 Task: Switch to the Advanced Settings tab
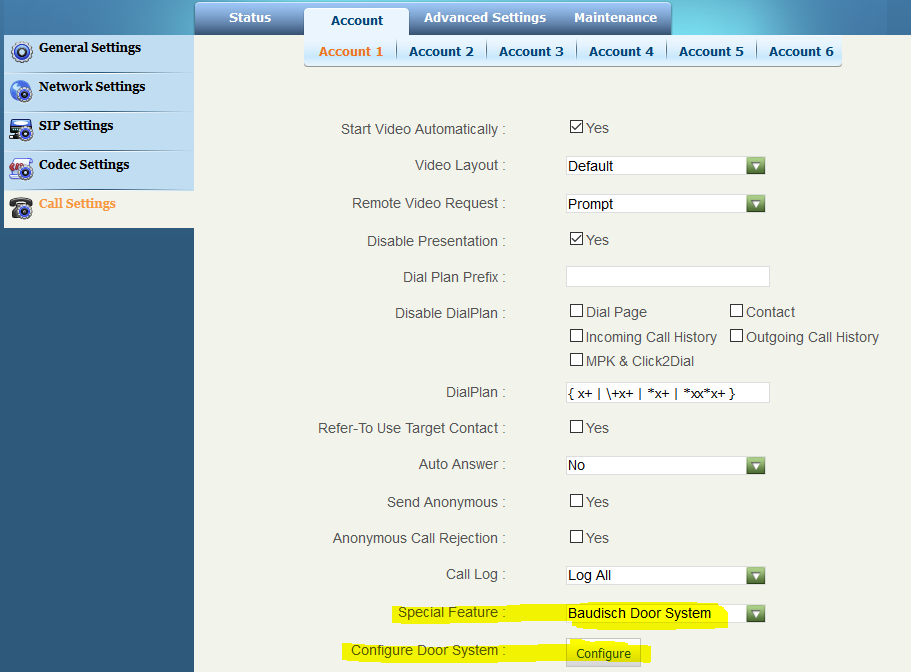coord(485,18)
